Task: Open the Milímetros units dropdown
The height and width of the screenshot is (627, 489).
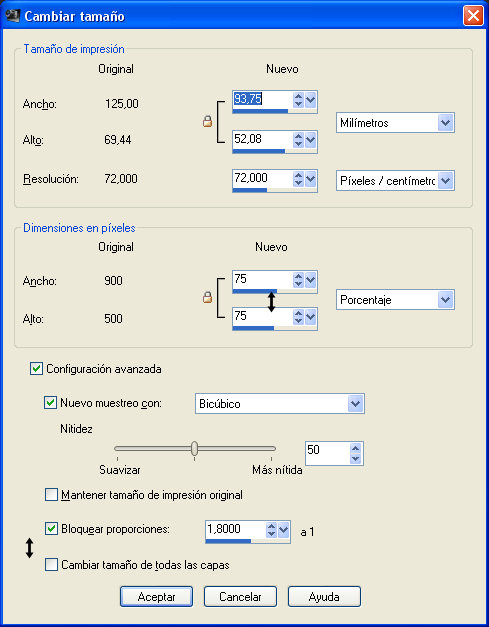Action: click(x=395, y=123)
